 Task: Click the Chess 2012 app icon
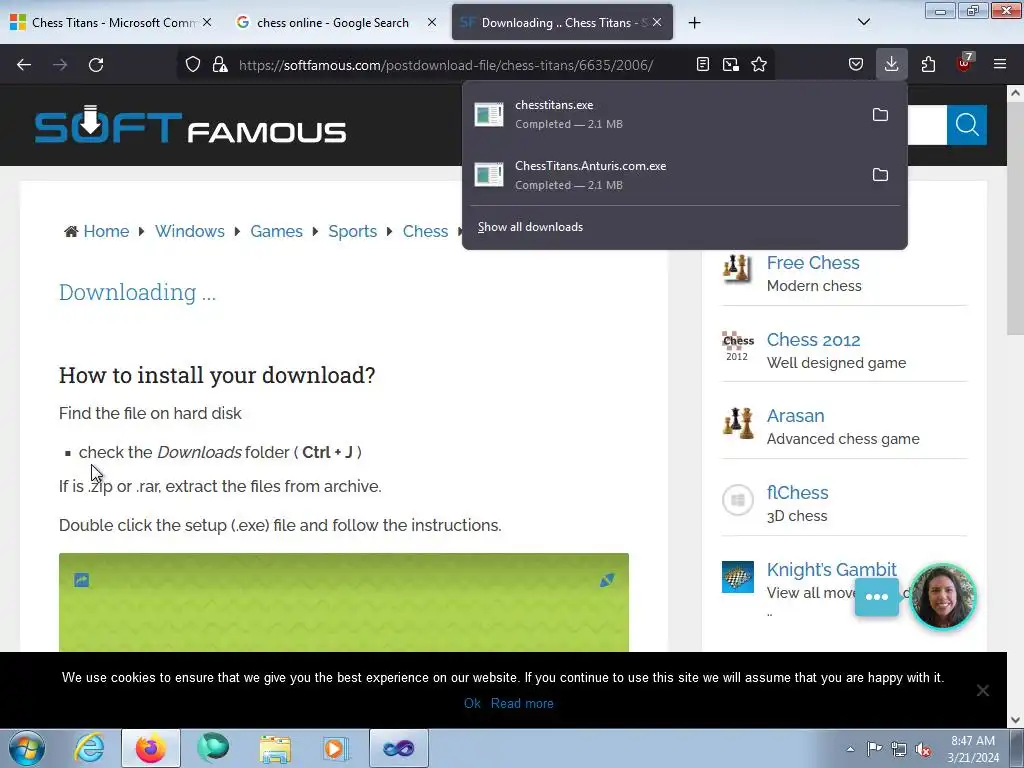coord(737,345)
